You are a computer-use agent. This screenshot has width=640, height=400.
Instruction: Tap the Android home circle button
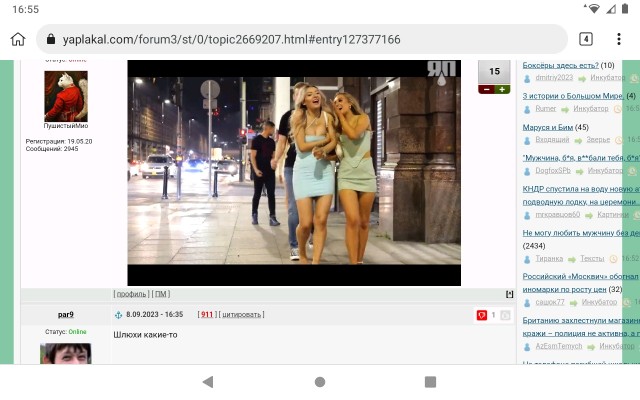pos(320,382)
